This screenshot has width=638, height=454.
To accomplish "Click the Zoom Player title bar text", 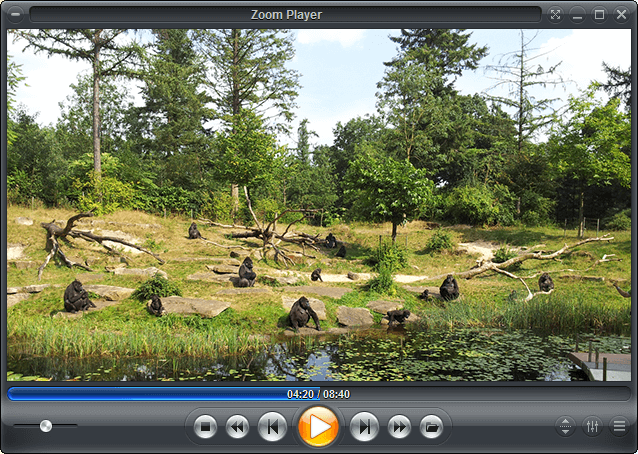I will click(x=286, y=15).
